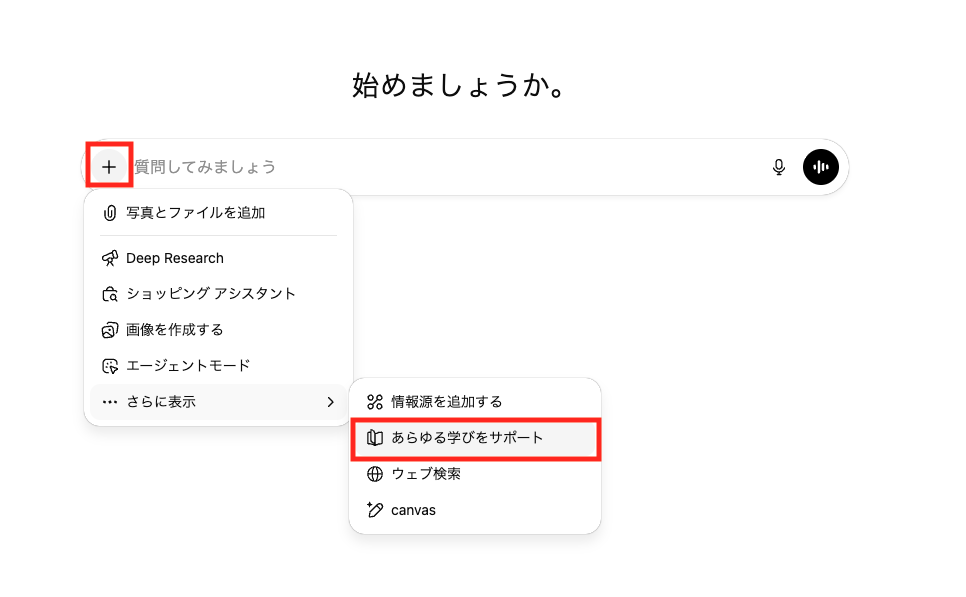Image resolution: width=966 pixels, height=597 pixels.
Task: Click the Deep Research telescope icon
Action: 110,258
